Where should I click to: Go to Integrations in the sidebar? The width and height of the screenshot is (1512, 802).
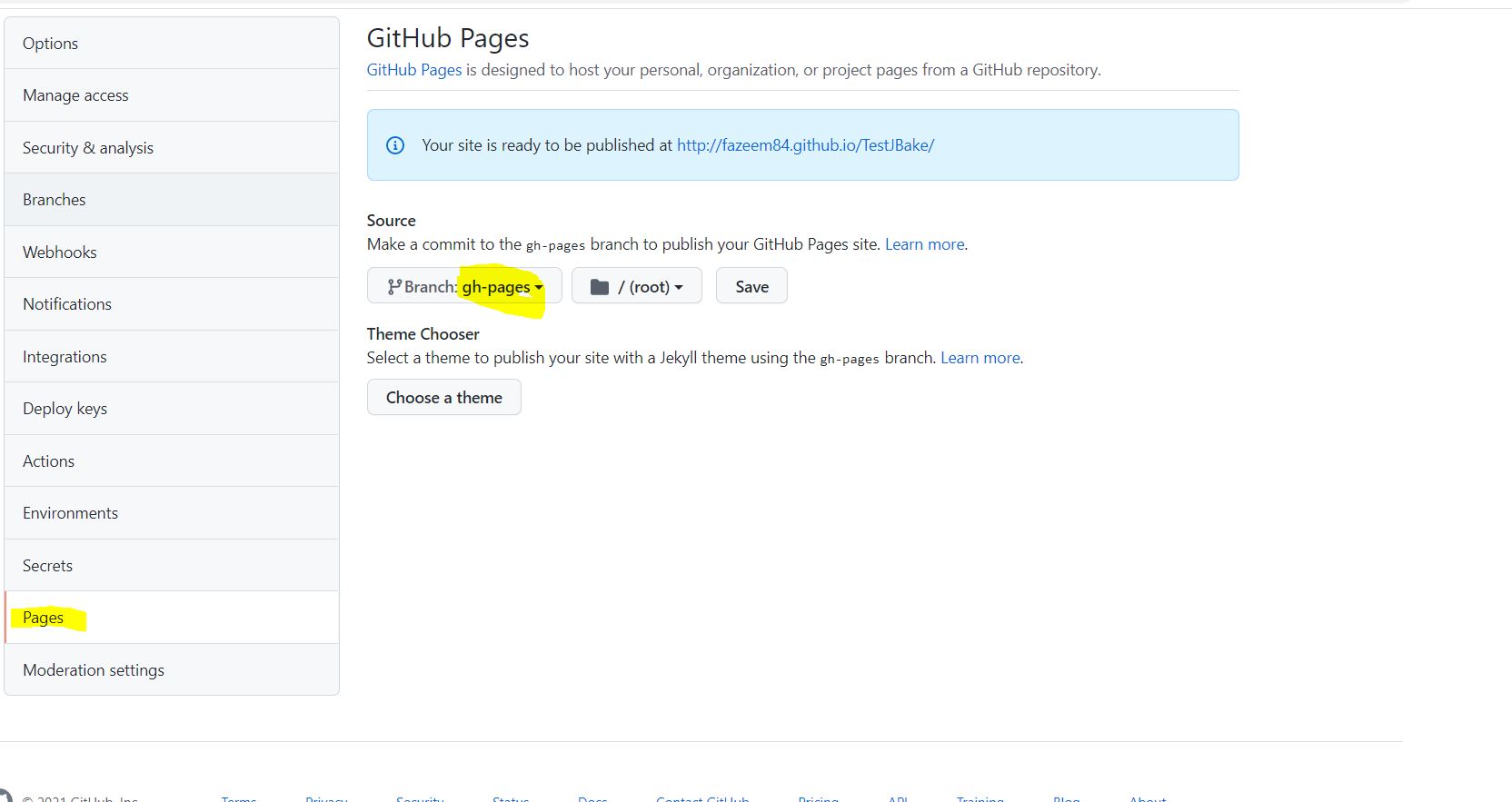(x=172, y=356)
